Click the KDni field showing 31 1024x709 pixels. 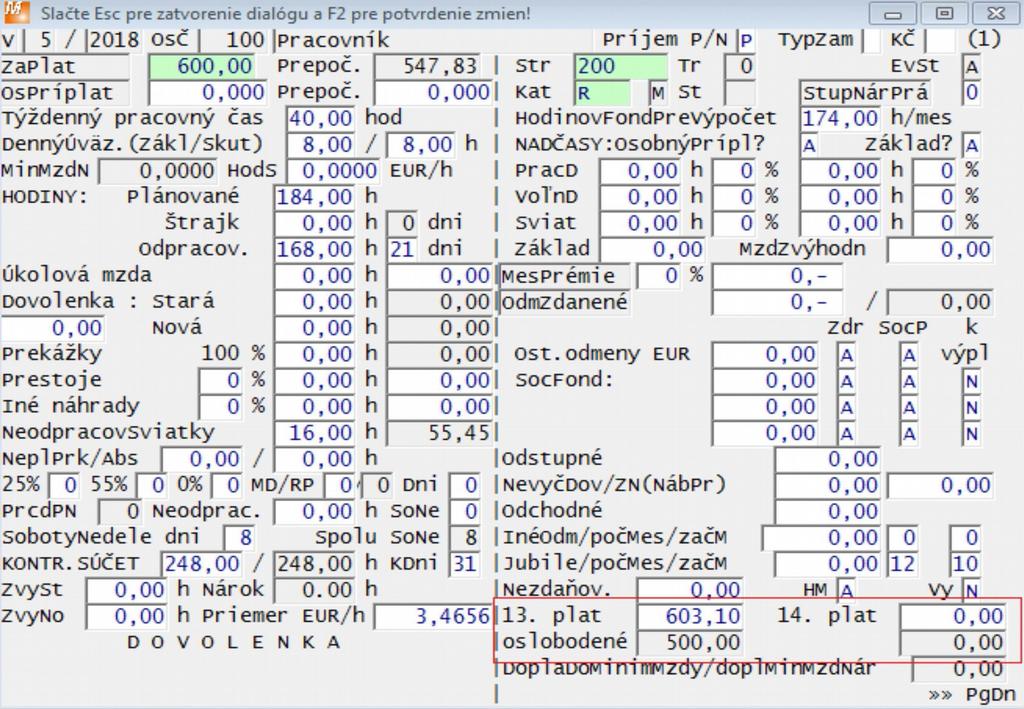click(x=464, y=563)
